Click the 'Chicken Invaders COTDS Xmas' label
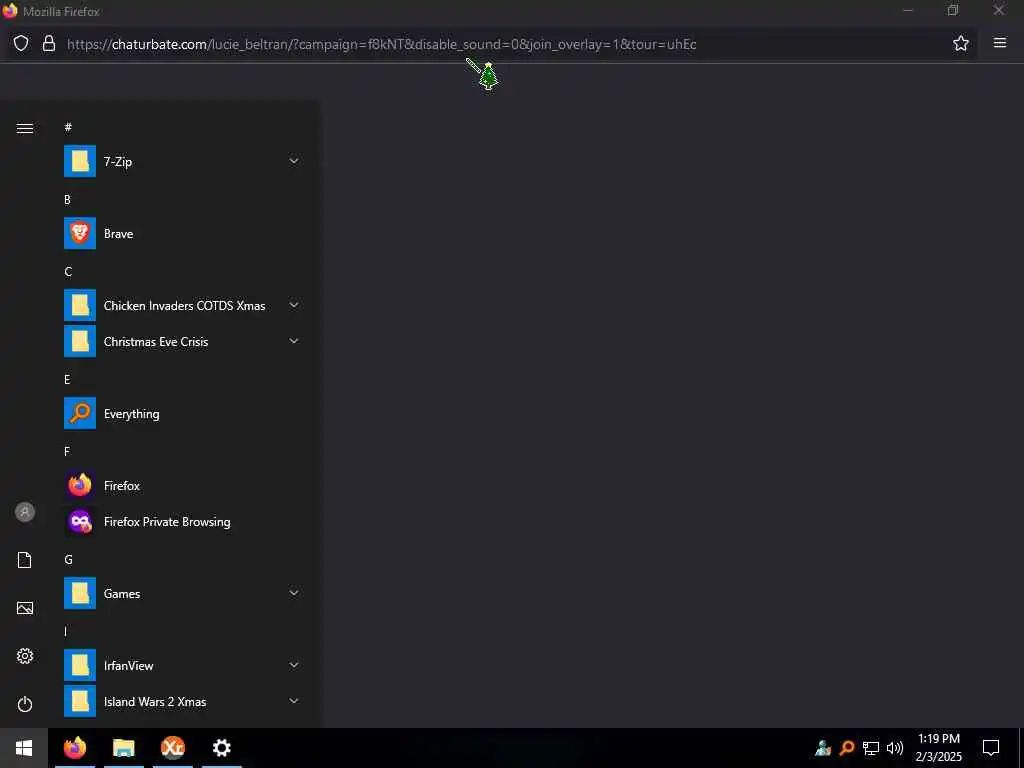The height and width of the screenshot is (768, 1024). [185, 306]
